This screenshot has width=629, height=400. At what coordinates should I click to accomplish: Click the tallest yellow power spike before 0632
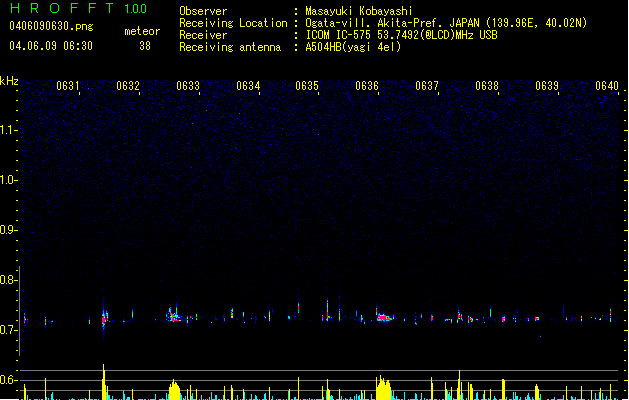point(104,382)
